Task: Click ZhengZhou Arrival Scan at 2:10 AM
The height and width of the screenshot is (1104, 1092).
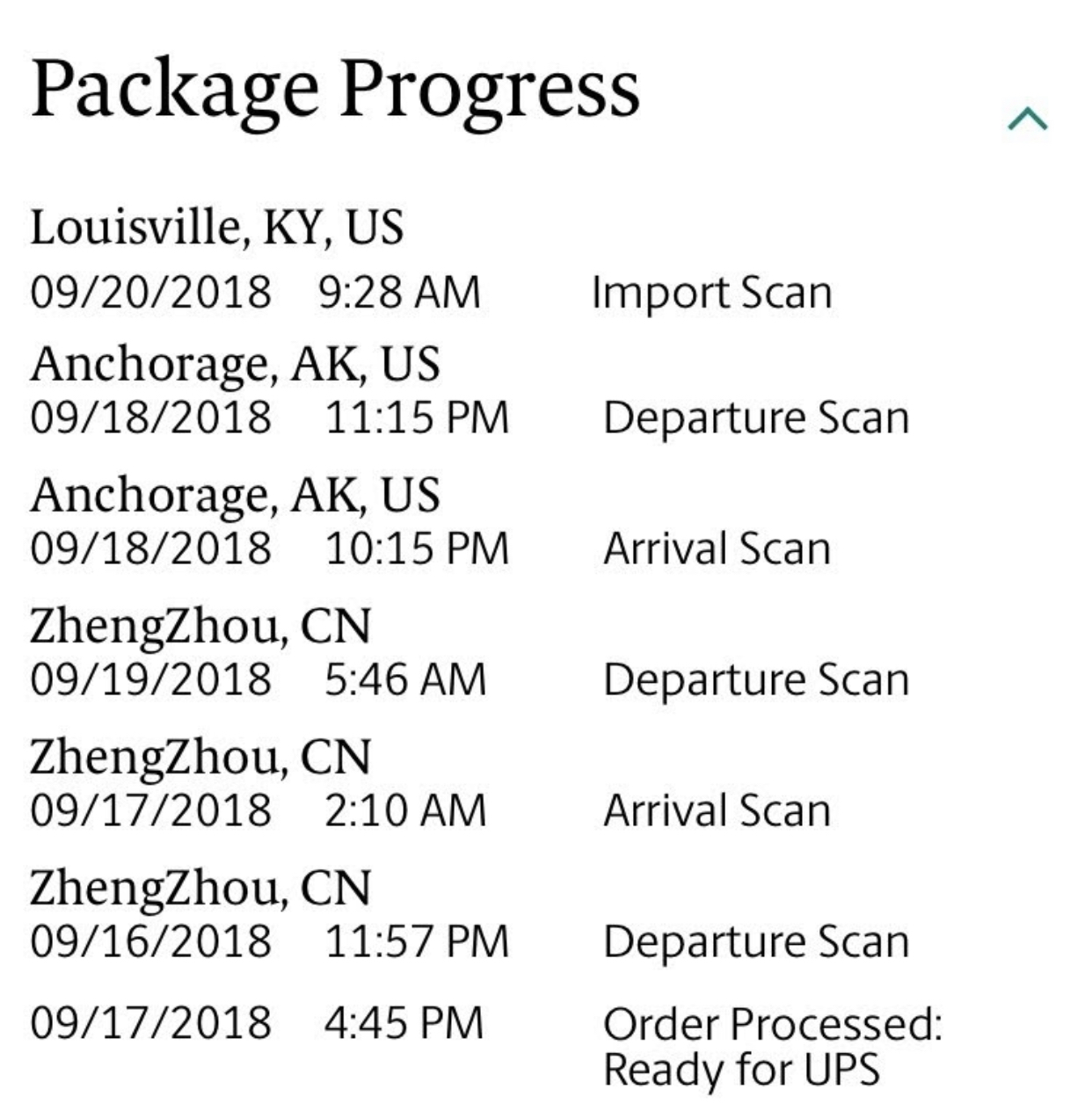Action: click(717, 810)
